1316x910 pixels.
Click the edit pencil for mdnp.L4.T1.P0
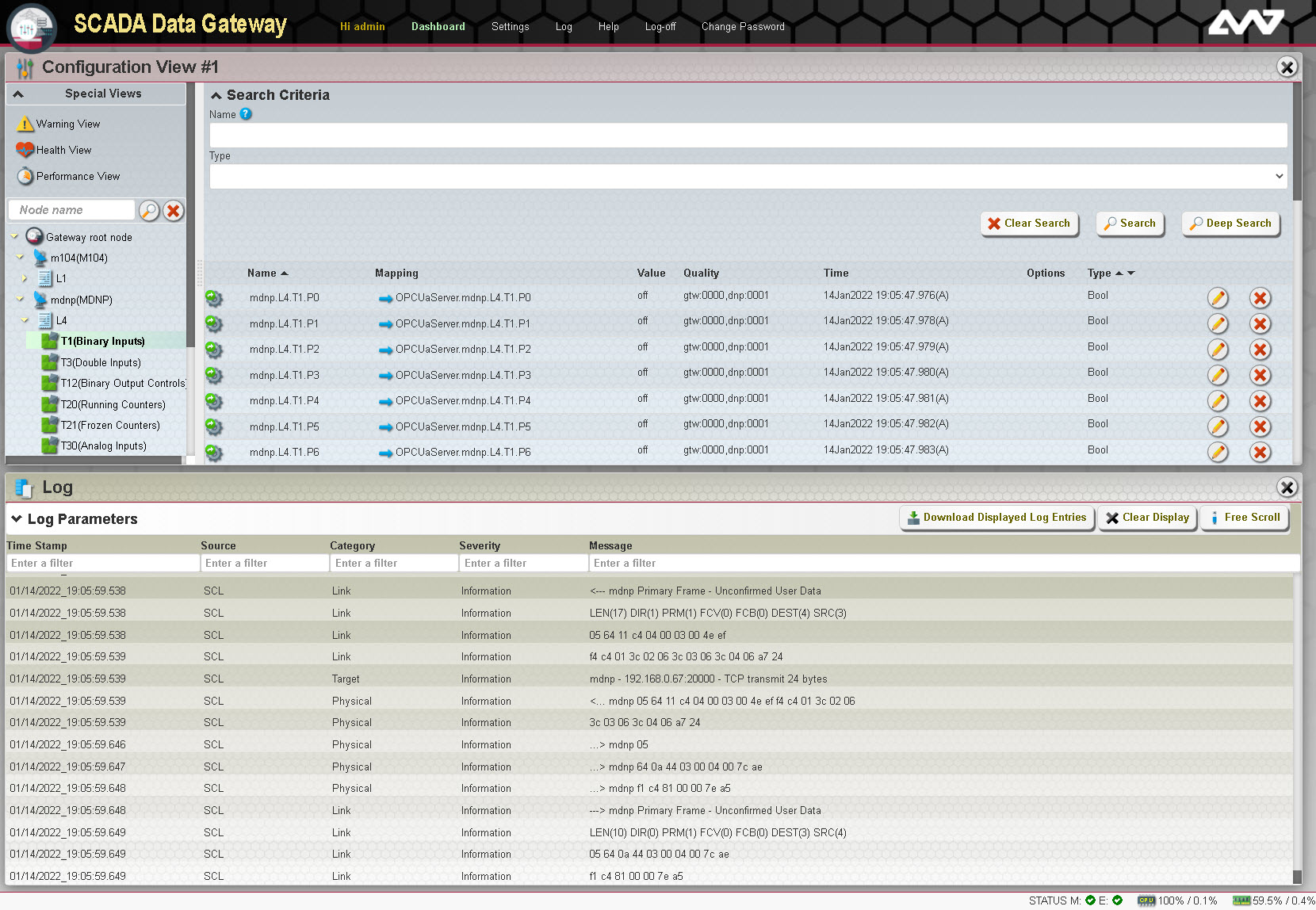tap(1218, 298)
